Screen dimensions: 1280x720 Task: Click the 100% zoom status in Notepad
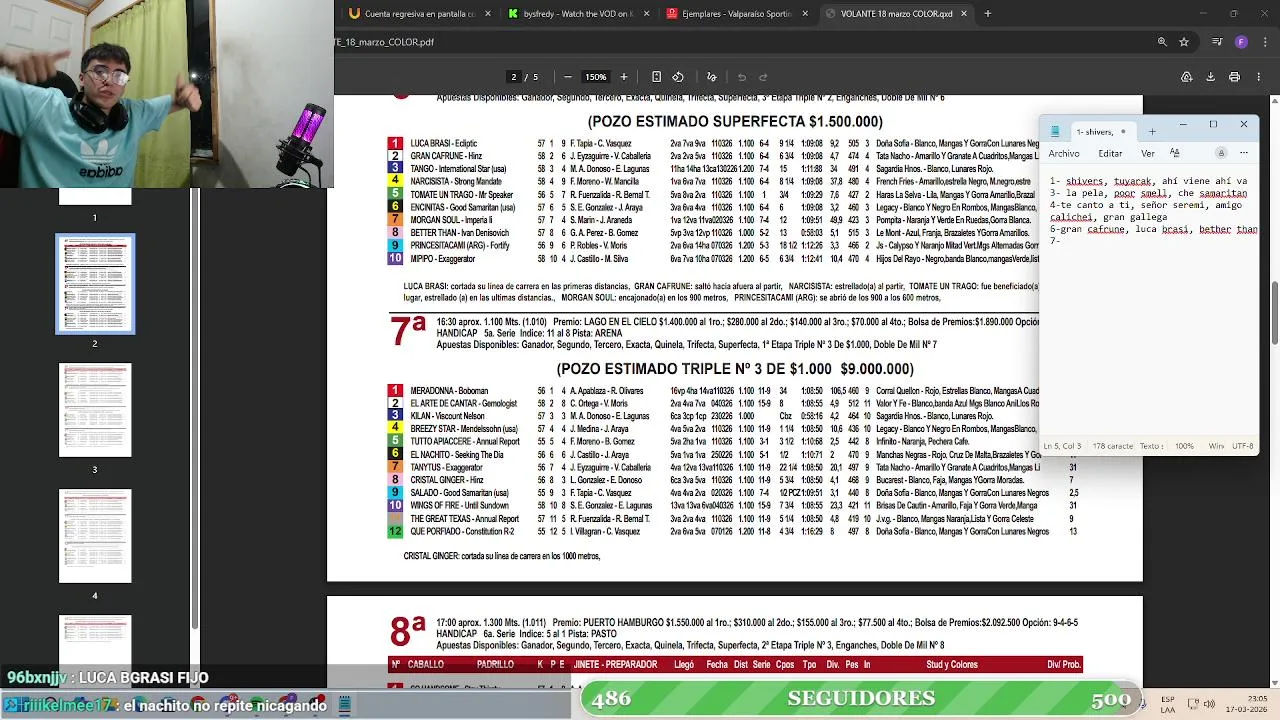click(x=1184, y=446)
